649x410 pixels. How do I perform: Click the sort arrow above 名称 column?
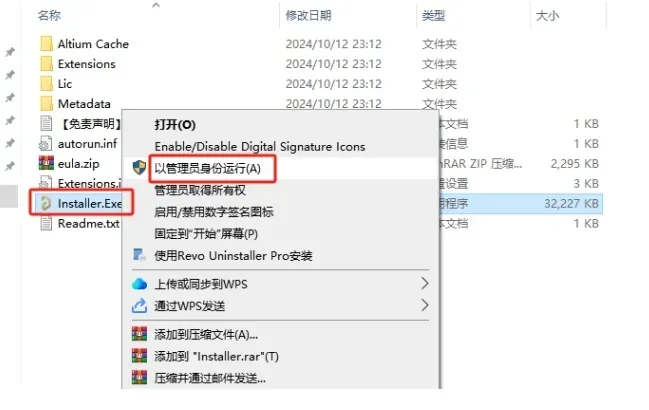point(156,5)
